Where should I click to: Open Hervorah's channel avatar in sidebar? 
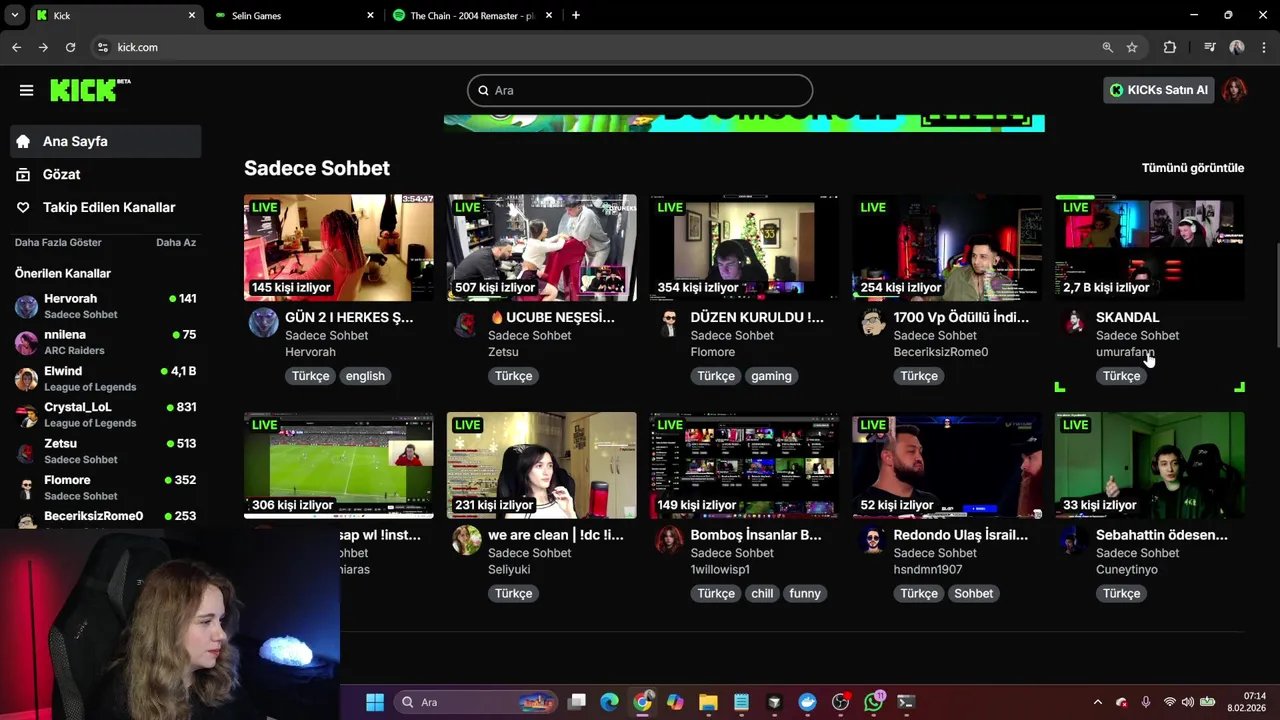[27, 306]
